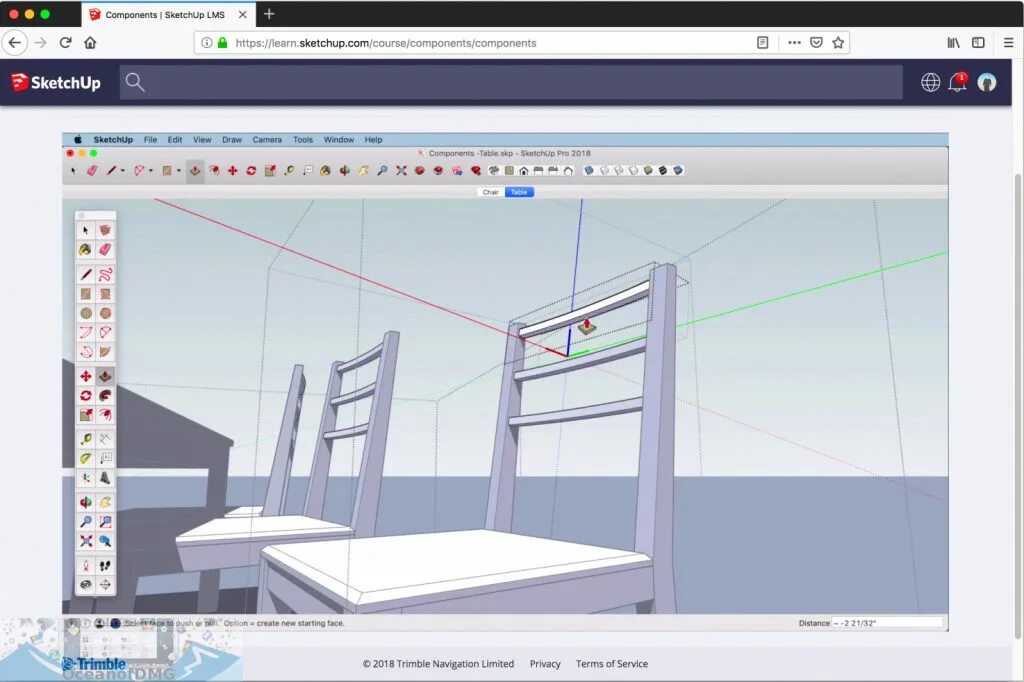Select Push/Pull in the top toolbar
This screenshot has width=1024, height=682.
pyautogui.click(x=195, y=170)
